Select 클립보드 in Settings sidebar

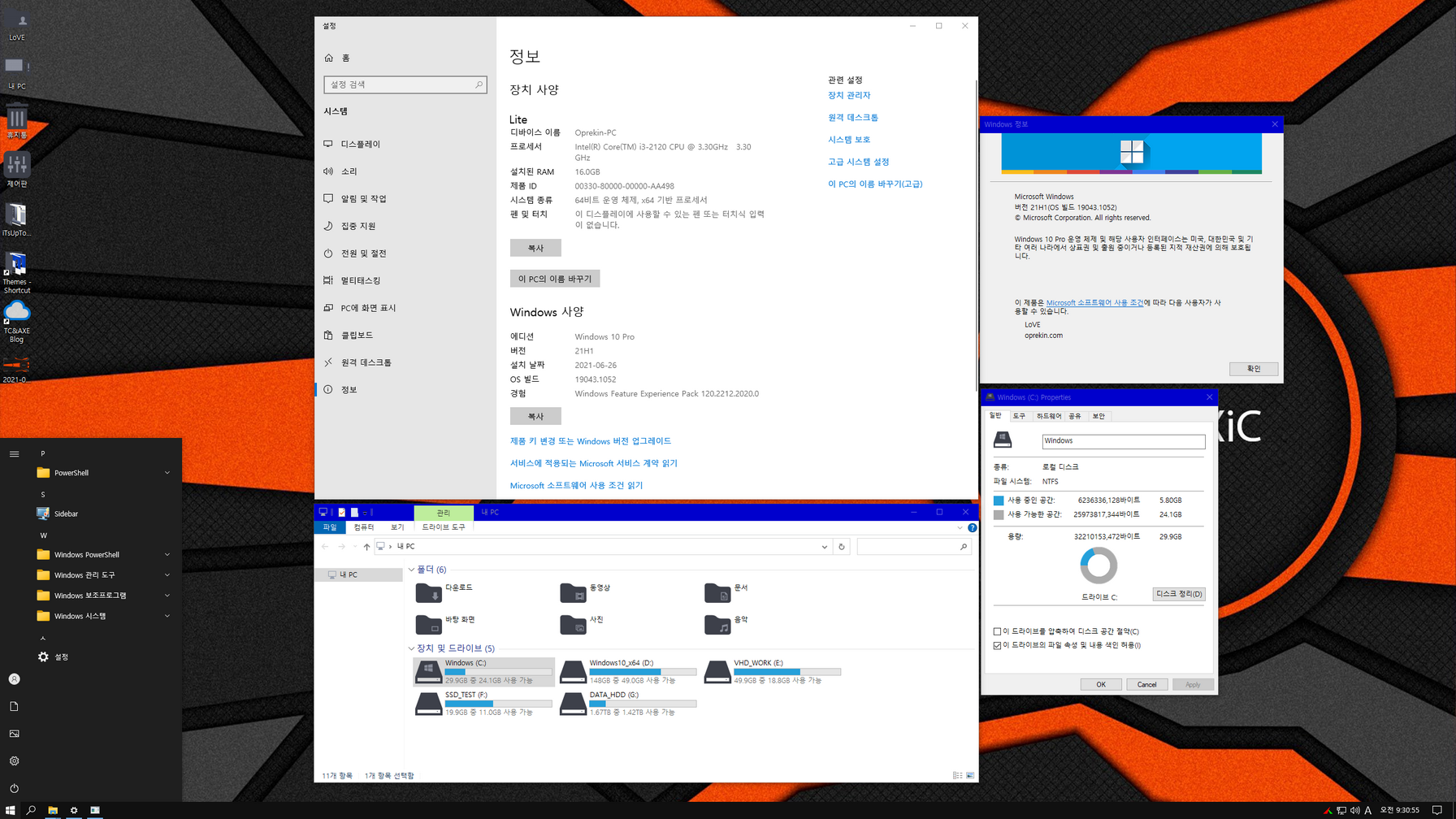pos(405,335)
